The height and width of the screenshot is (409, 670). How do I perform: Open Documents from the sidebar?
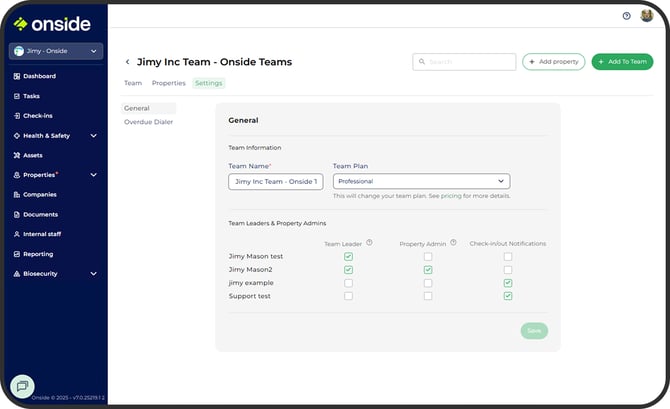click(x=41, y=215)
